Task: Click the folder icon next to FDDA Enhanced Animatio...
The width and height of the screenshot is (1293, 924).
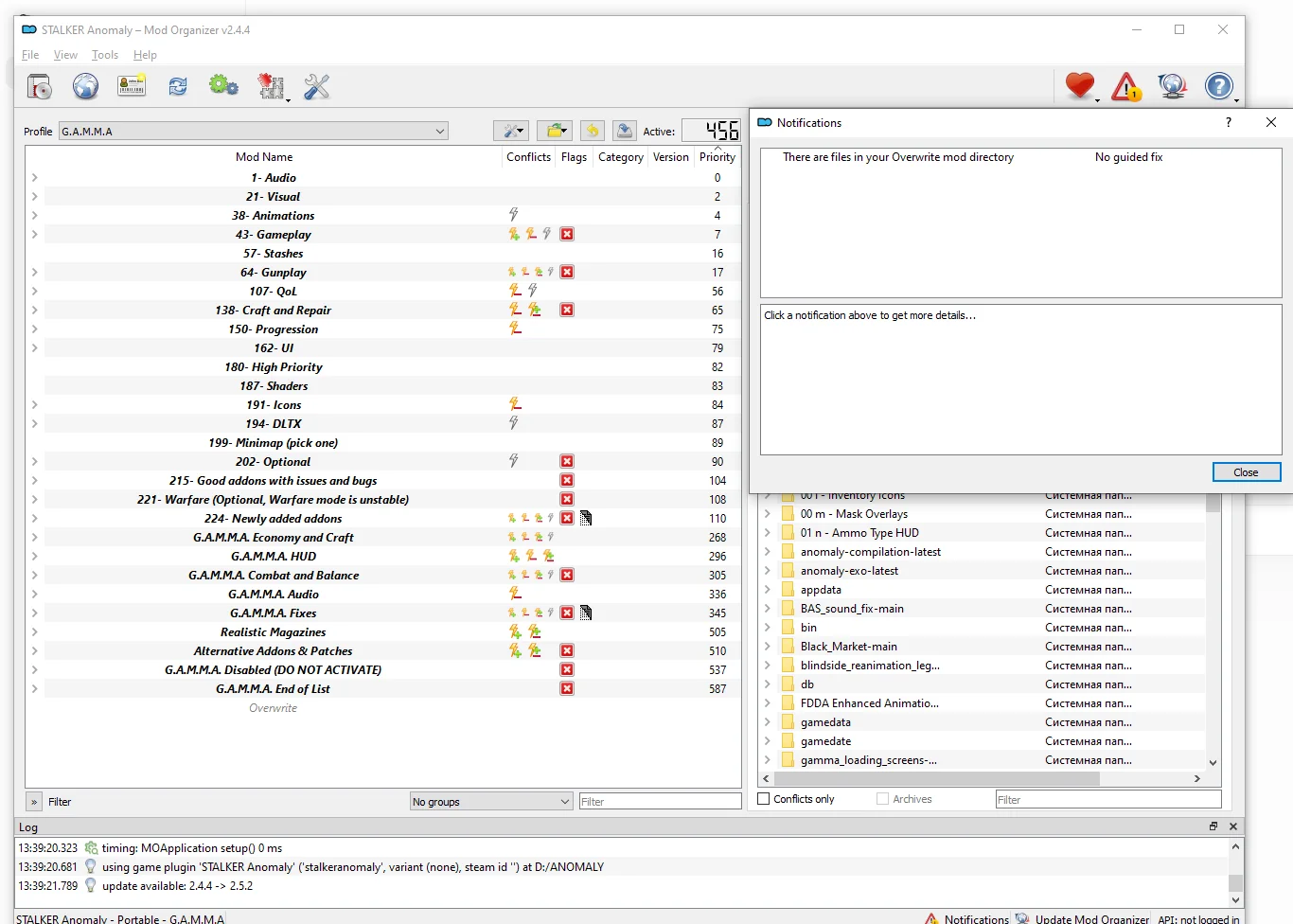Action: (788, 703)
